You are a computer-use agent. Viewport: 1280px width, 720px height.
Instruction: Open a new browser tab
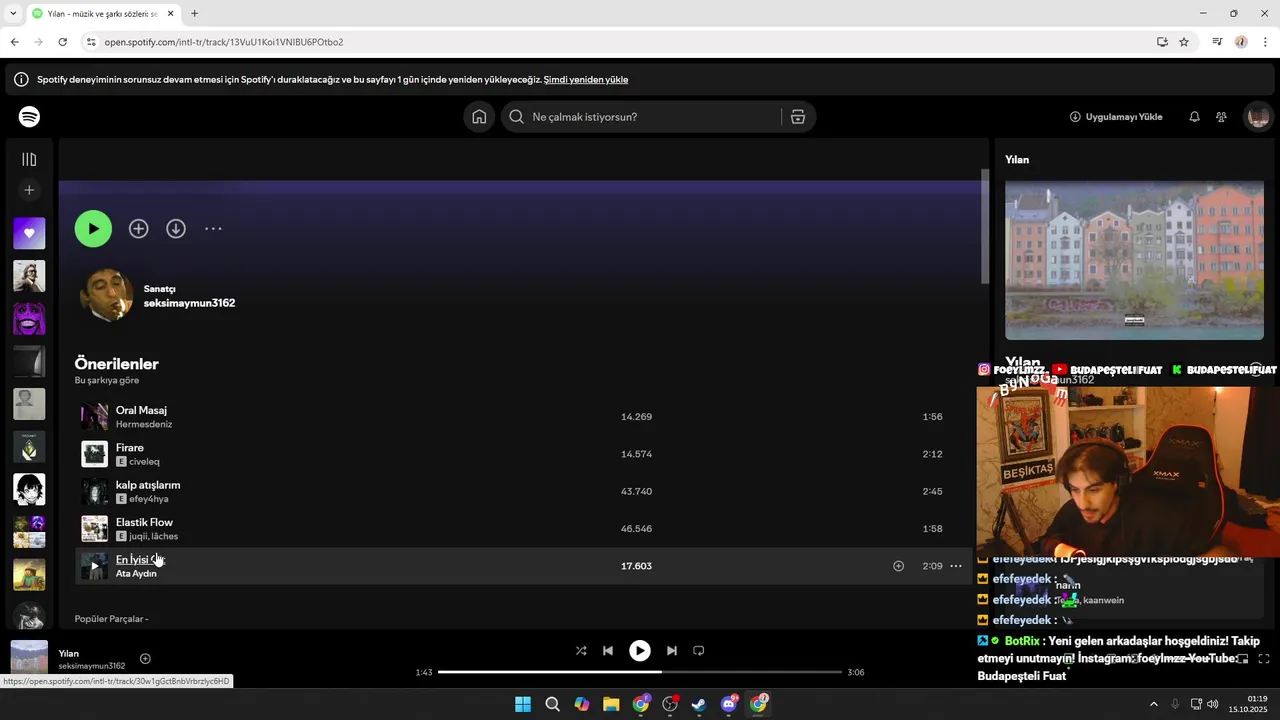[x=194, y=14]
